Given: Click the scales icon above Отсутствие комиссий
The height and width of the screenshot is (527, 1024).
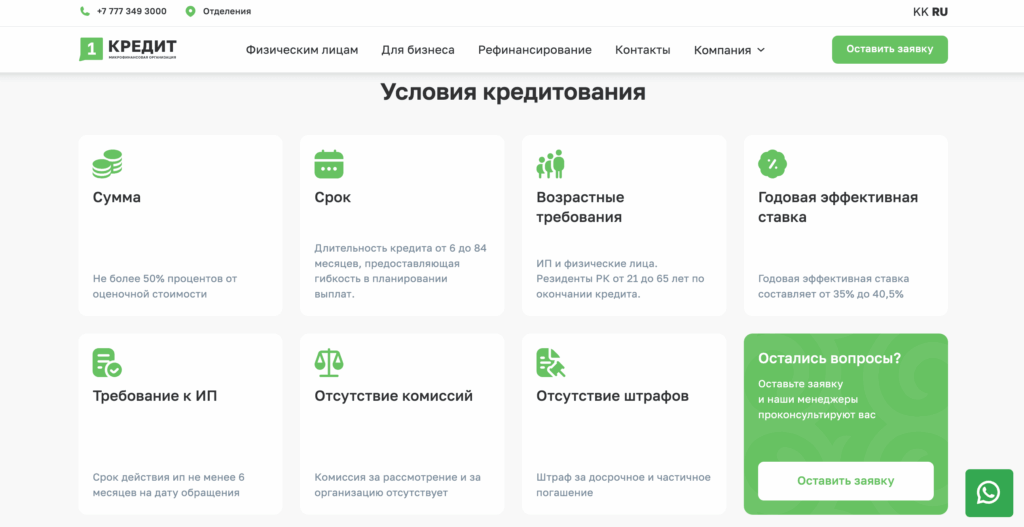Looking at the screenshot, I should (329, 362).
